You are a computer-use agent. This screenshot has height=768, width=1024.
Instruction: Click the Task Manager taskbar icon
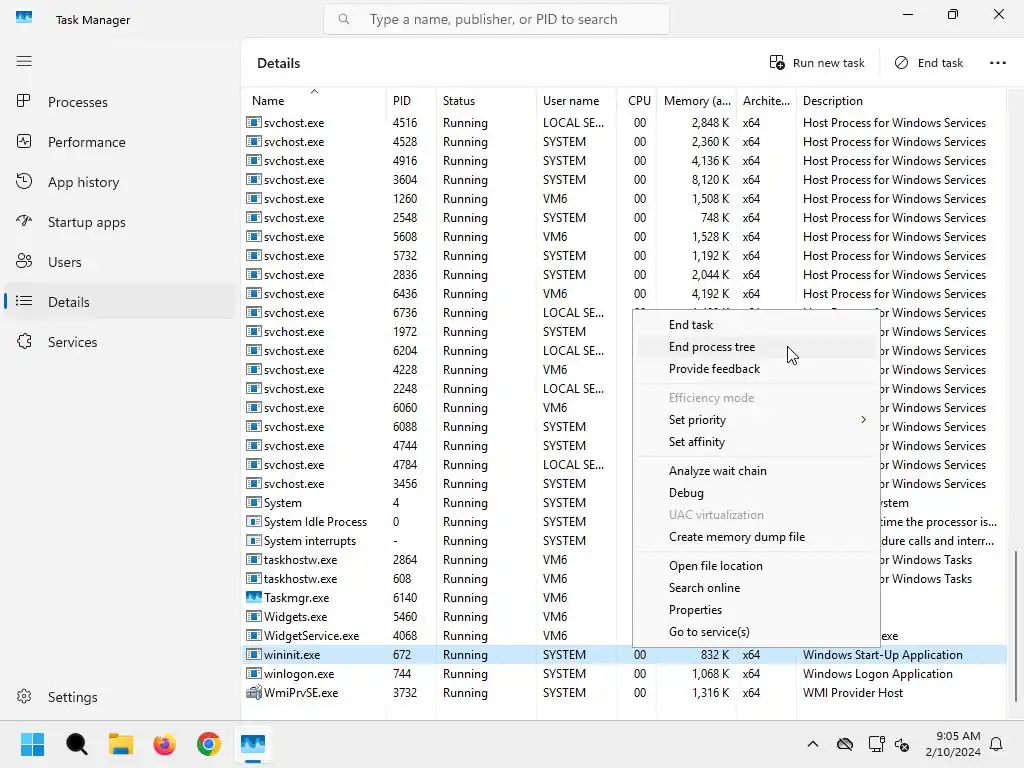click(253, 744)
